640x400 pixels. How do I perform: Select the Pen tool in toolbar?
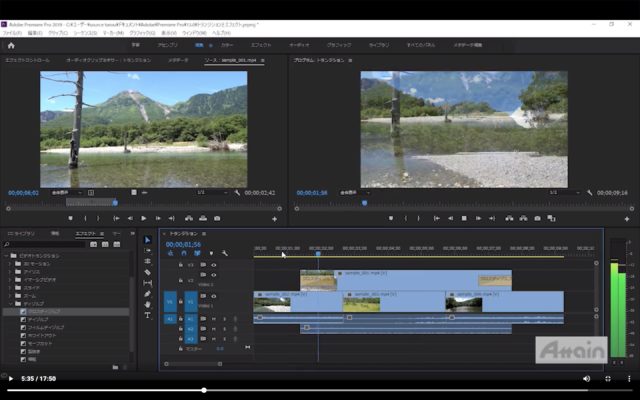point(147,294)
